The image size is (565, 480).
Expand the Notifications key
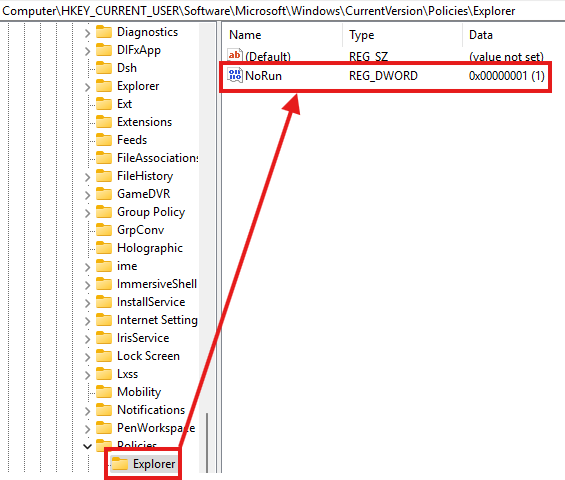87,410
